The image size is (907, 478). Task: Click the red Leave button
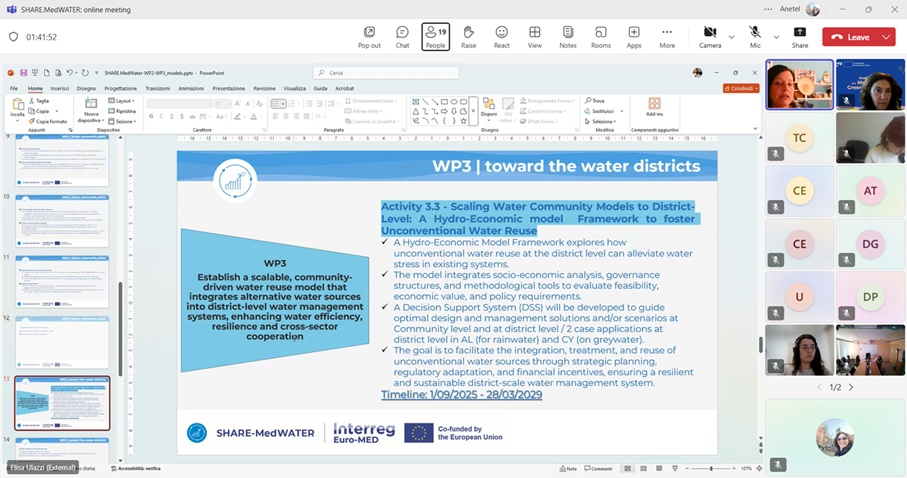[x=850, y=37]
